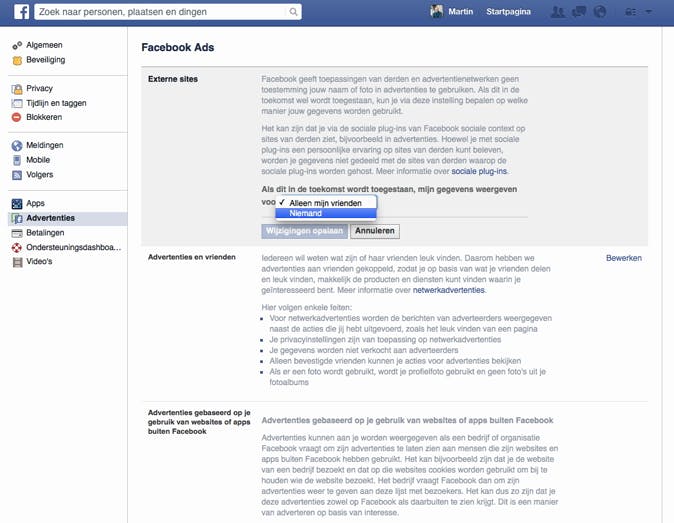The image size is (674, 523).
Task: Open the Apps settings section
Action: pyautogui.click(x=35, y=203)
